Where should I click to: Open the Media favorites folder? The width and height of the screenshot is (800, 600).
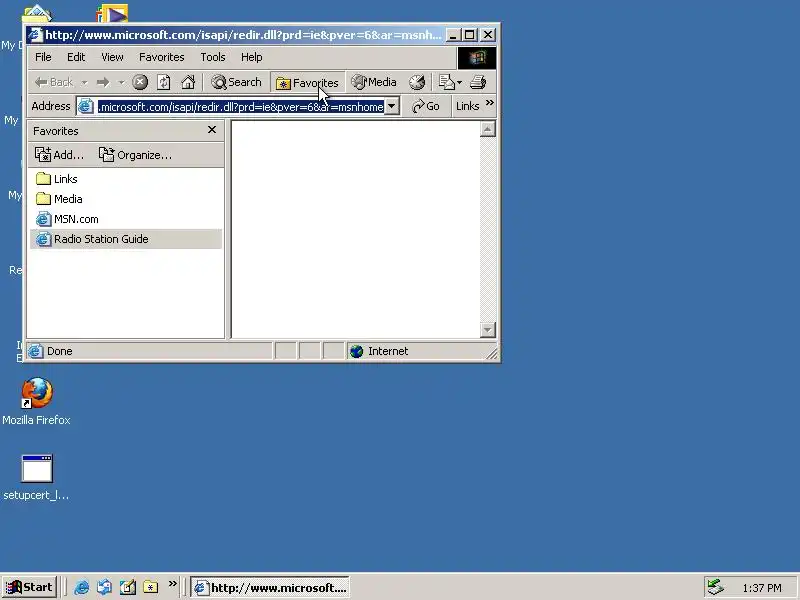[x=59, y=199]
